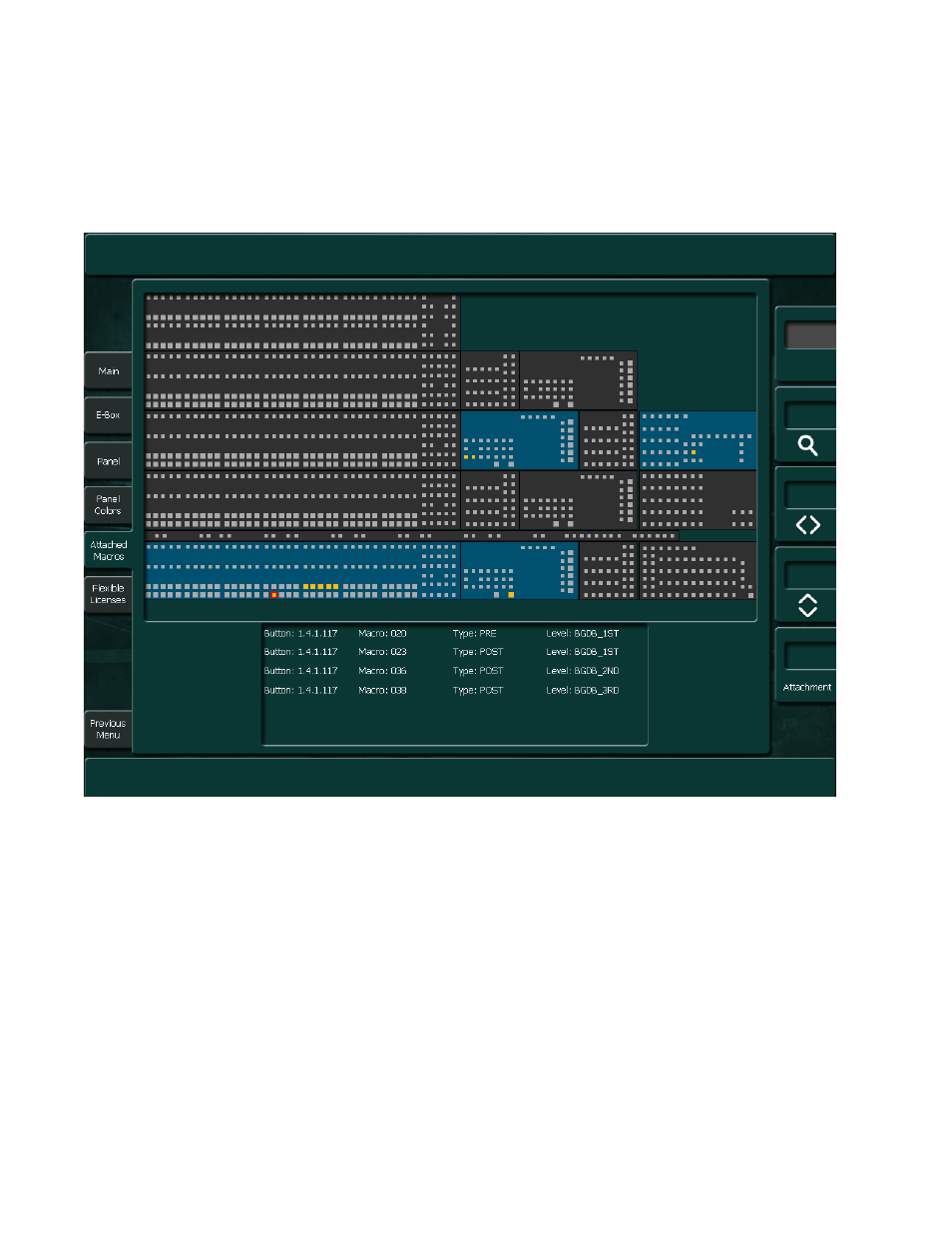Select the blue panel block at far right
Viewport: 952px width, 1233px height.
point(698,439)
